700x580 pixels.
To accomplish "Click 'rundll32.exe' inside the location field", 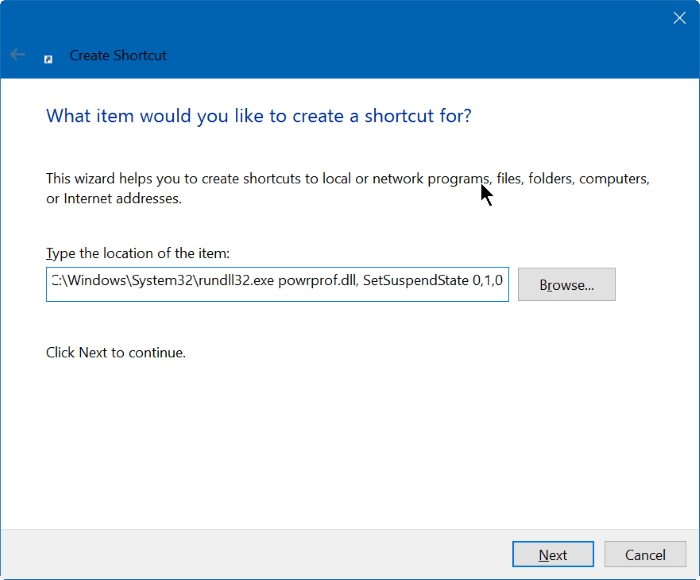I will [244, 281].
